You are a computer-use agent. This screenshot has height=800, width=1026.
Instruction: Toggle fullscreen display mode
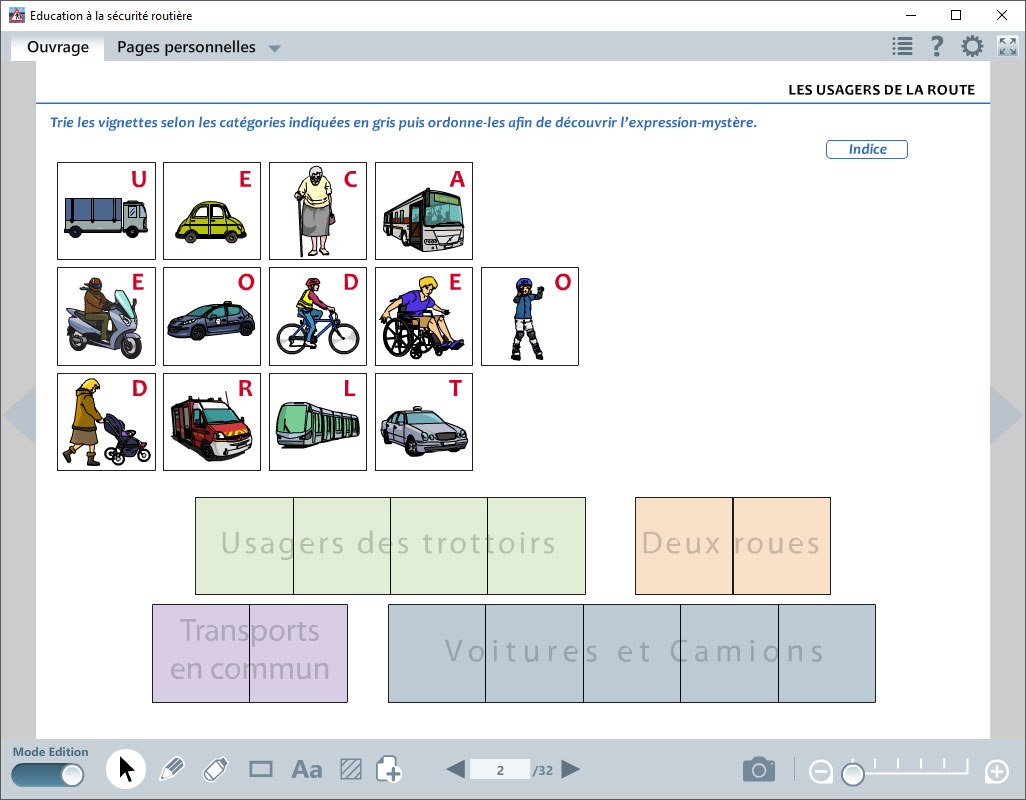tap(1006, 46)
